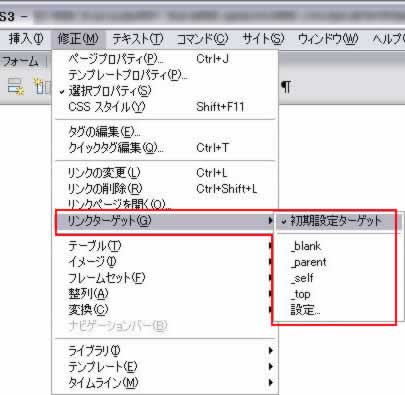The width and height of the screenshot is (405, 395).
Task: Choose テンプレートプロパティ(P)... menu entry
Action: pos(165,75)
